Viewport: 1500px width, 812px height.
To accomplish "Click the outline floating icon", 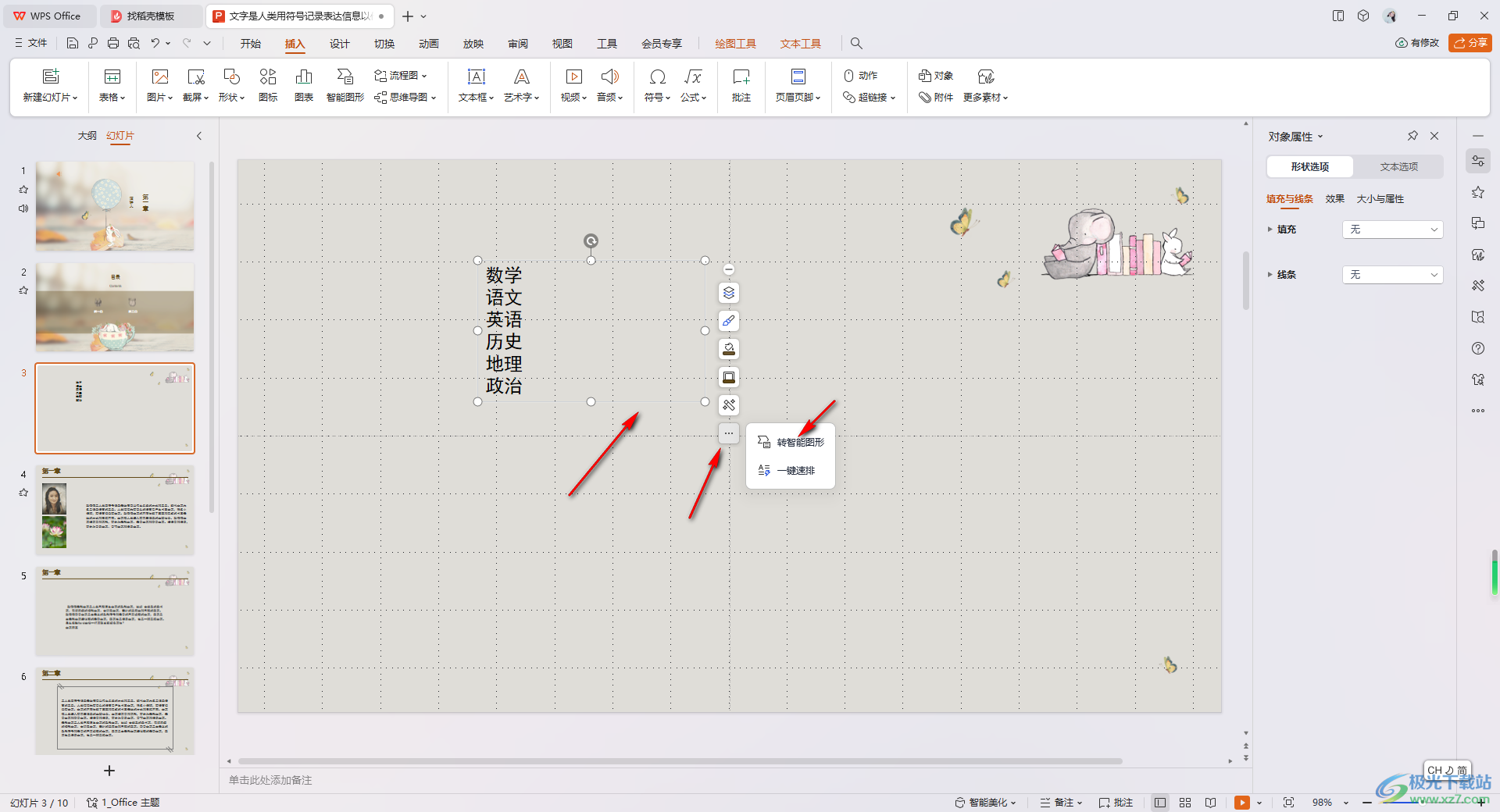I will click(729, 377).
